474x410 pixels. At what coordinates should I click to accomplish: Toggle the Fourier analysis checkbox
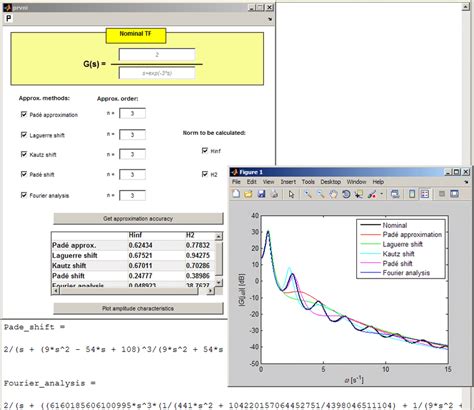[24, 195]
